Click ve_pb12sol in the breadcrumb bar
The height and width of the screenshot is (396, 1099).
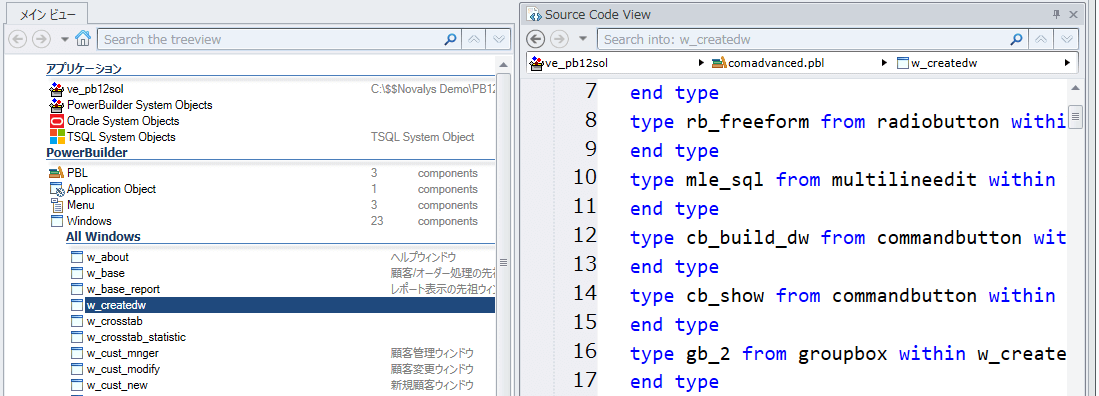pos(576,63)
